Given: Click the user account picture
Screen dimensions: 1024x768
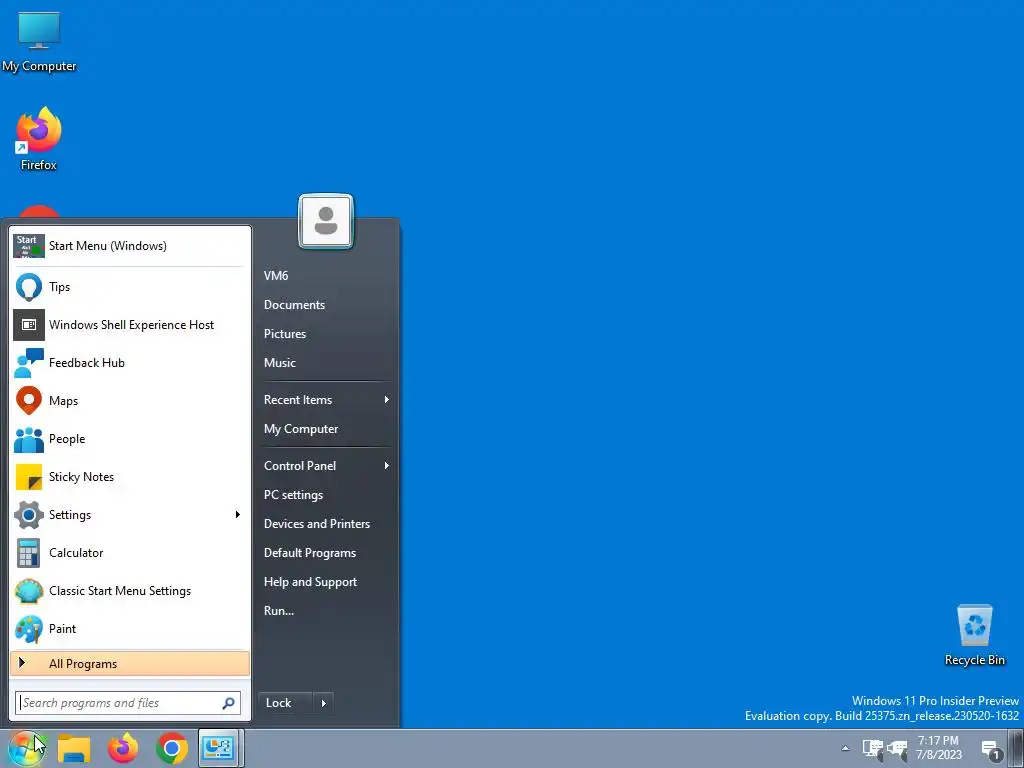Looking at the screenshot, I should 326,221.
